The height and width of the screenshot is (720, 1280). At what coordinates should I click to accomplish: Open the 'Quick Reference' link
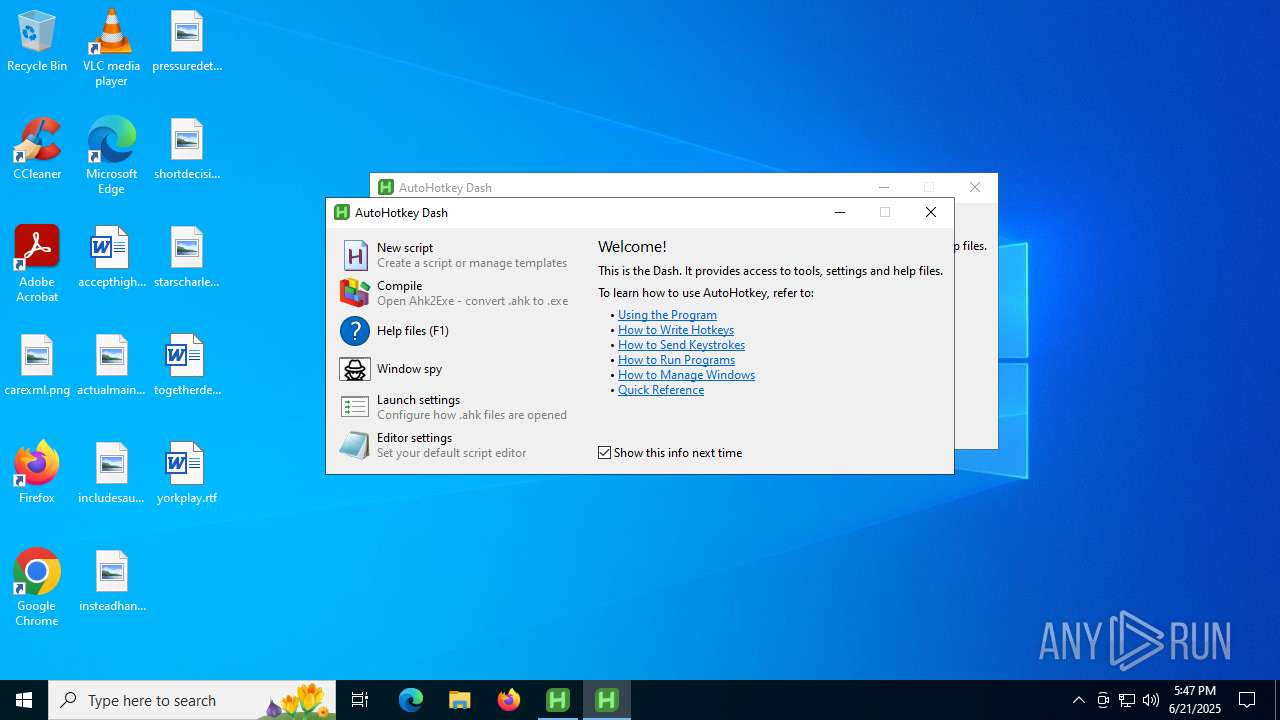coord(661,390)
